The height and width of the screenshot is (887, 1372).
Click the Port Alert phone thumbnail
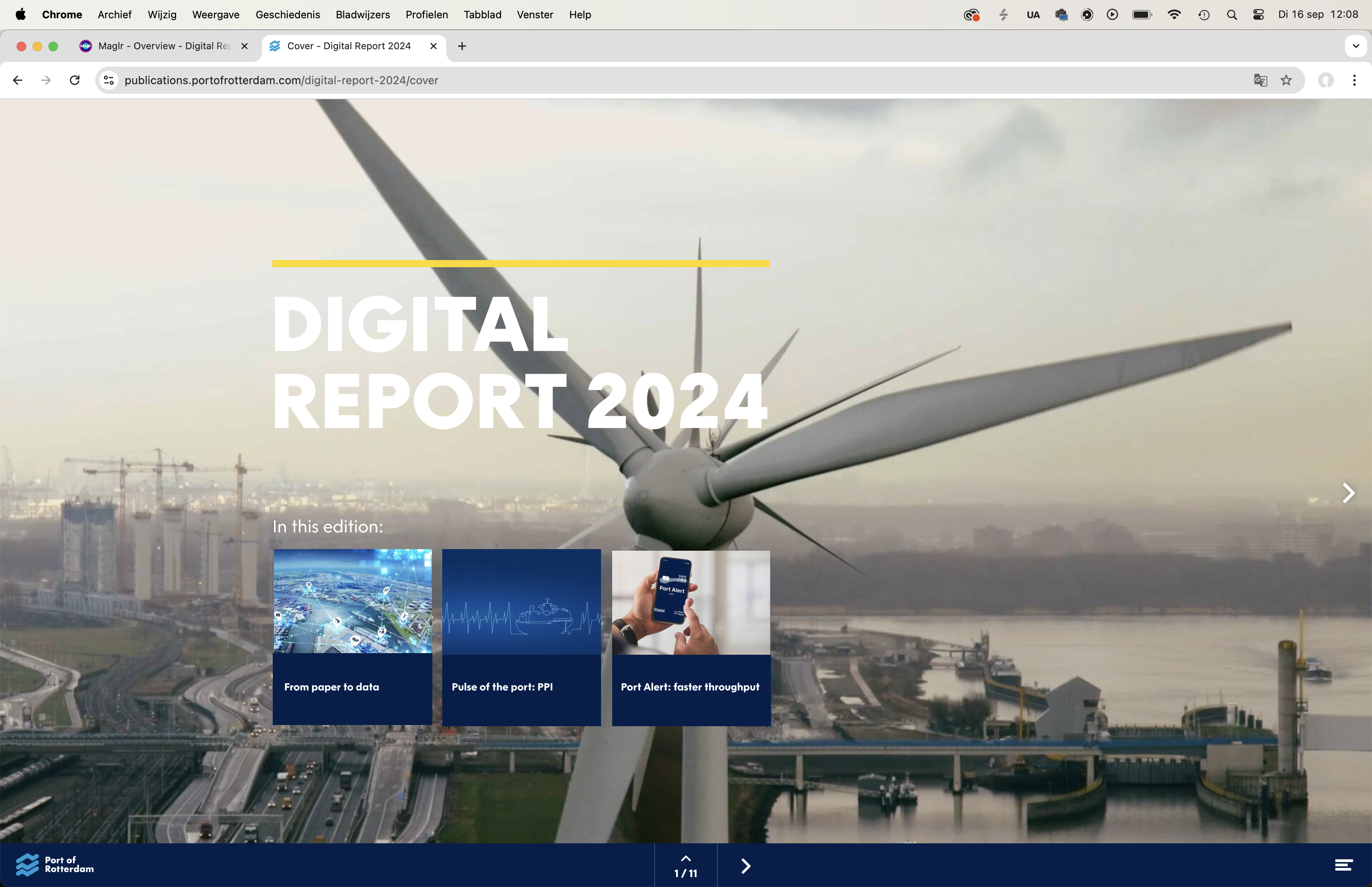coord(691,602)
